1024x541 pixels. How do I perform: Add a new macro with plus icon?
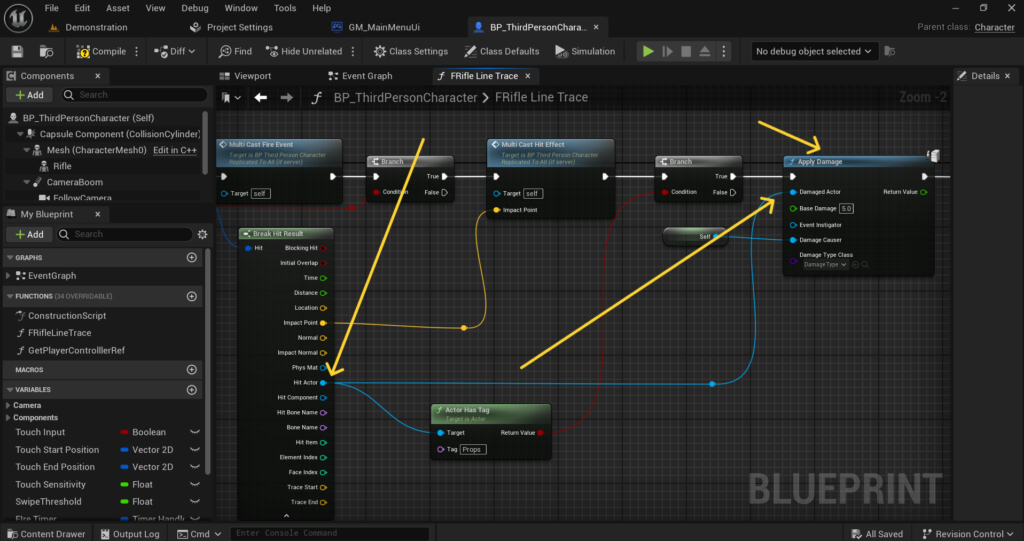191,369
